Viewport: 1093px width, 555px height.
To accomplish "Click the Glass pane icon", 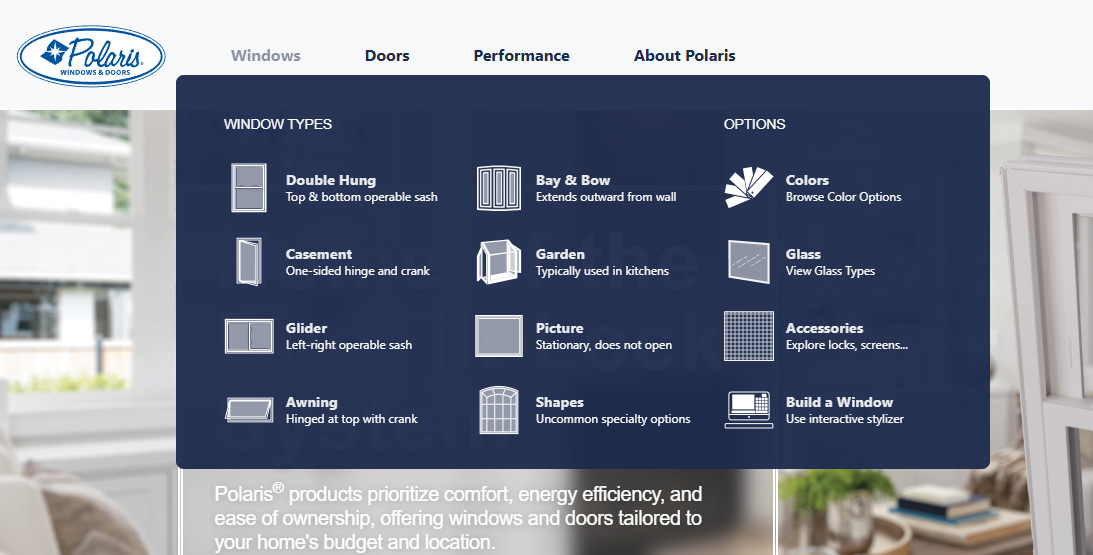I will point(749,262).
